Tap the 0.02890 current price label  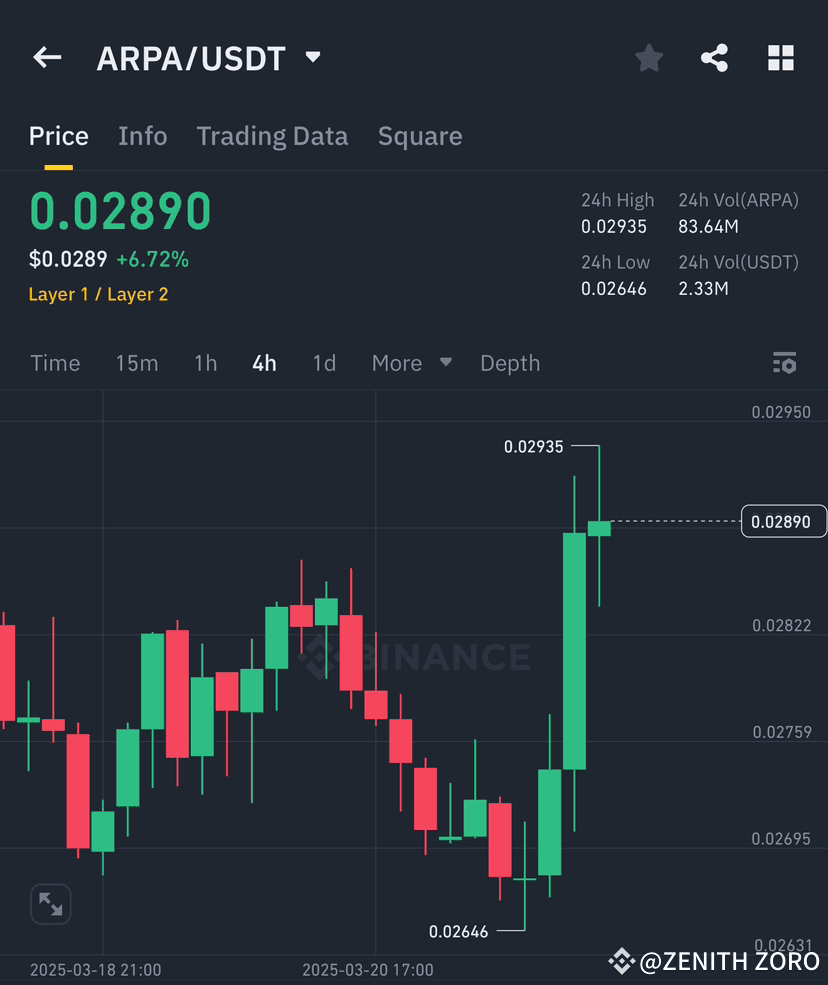coord(784,521)
